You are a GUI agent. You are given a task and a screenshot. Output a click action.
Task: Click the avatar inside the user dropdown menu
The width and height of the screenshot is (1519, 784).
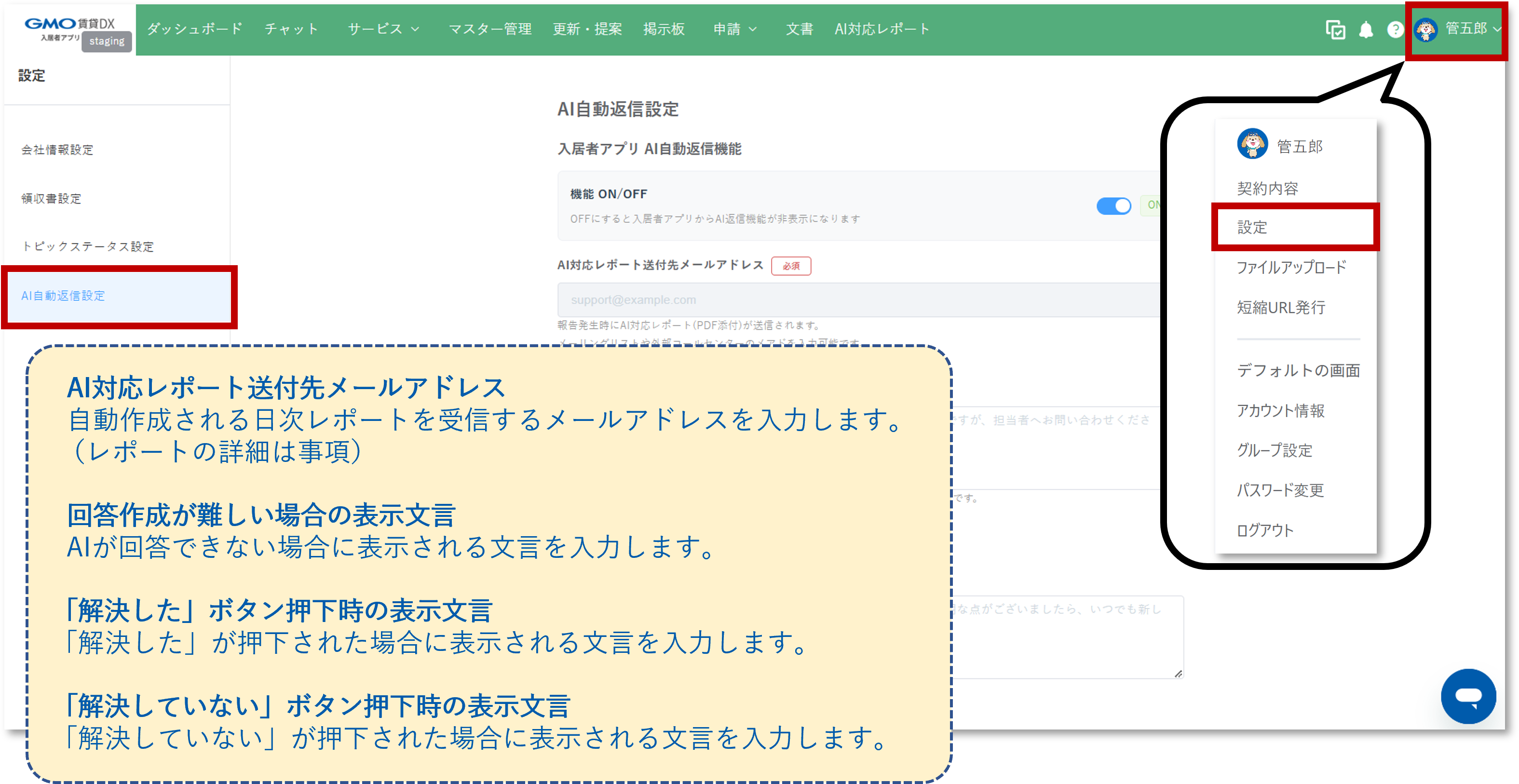click(x=1252, y=144)
